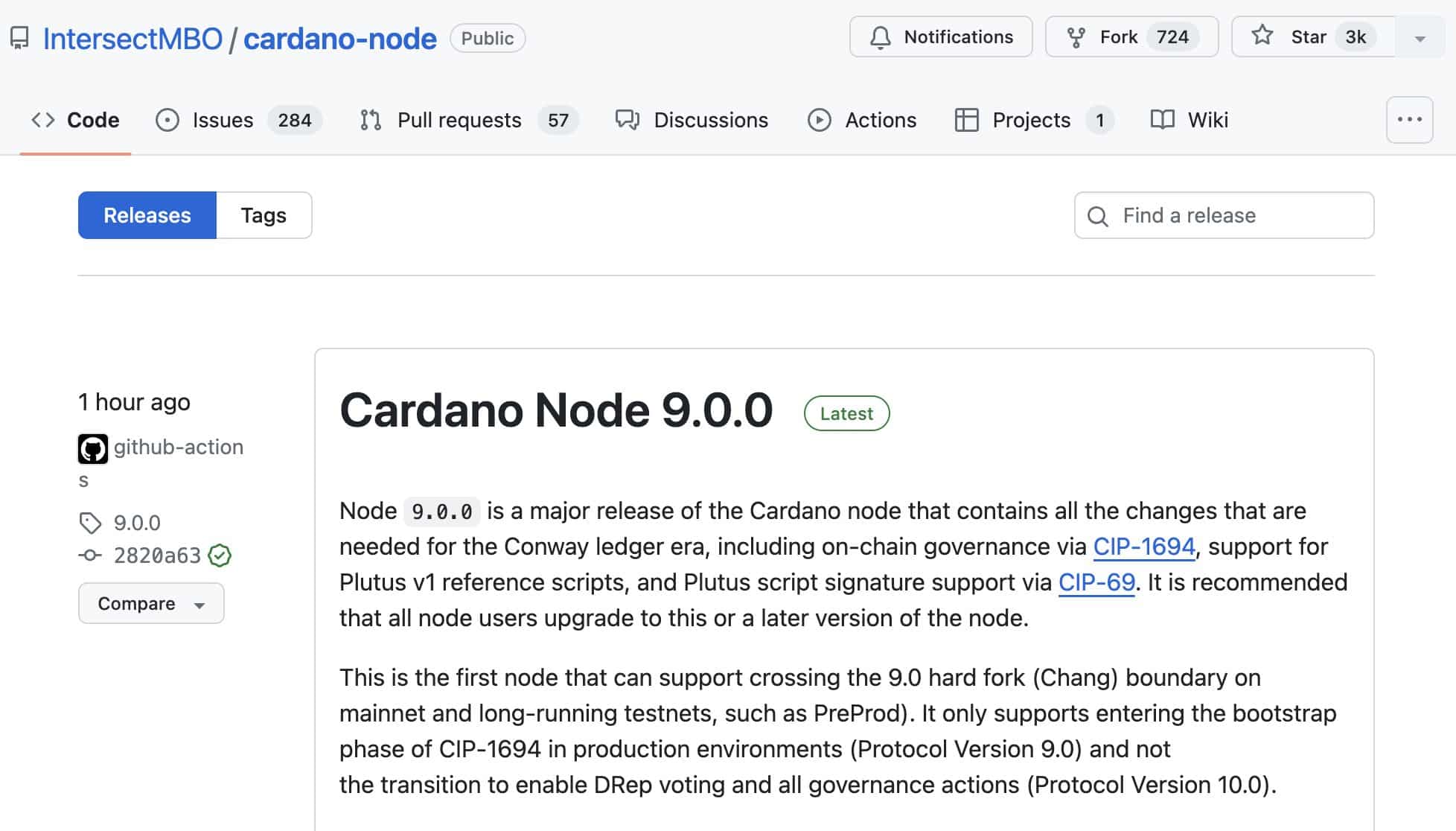
Task: Open the star lists dropdown arrow
Action: (x=1420, y=38)
